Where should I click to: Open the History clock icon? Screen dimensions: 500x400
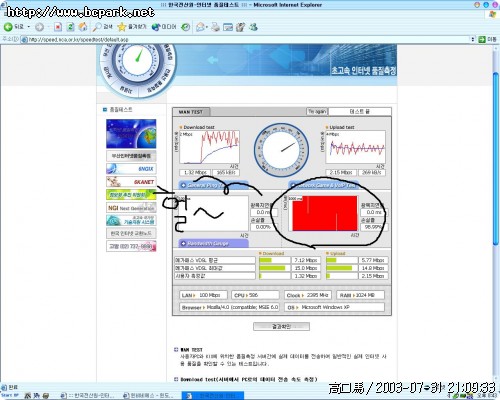point(186,27)
